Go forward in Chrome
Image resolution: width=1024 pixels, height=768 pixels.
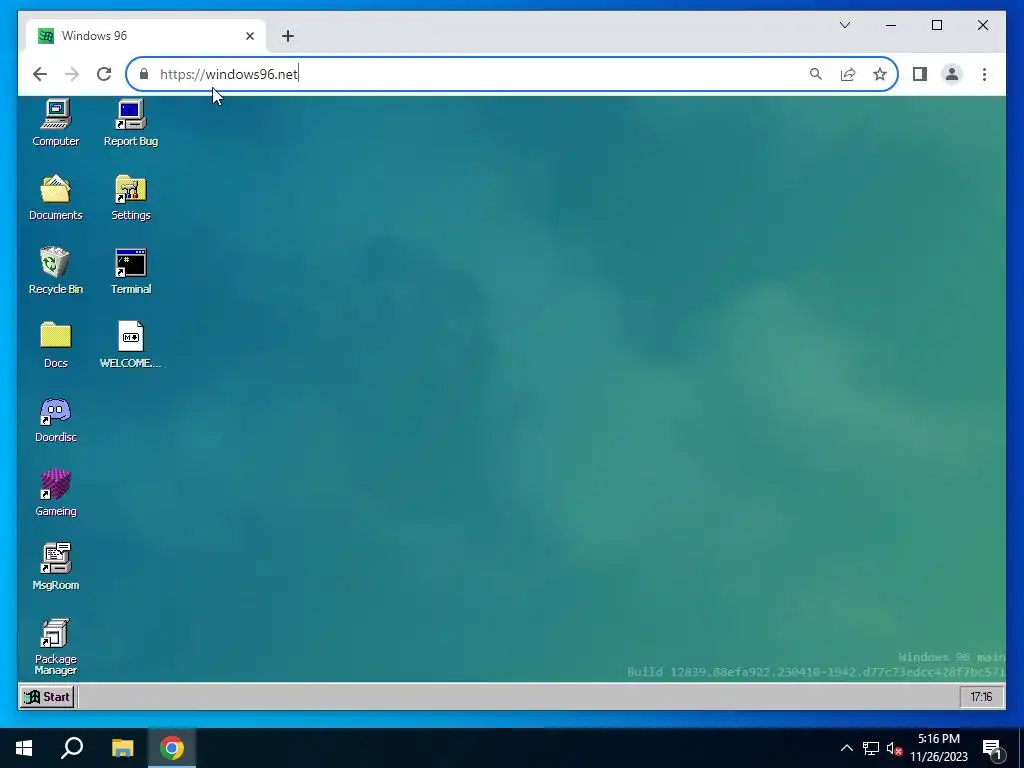72,74
